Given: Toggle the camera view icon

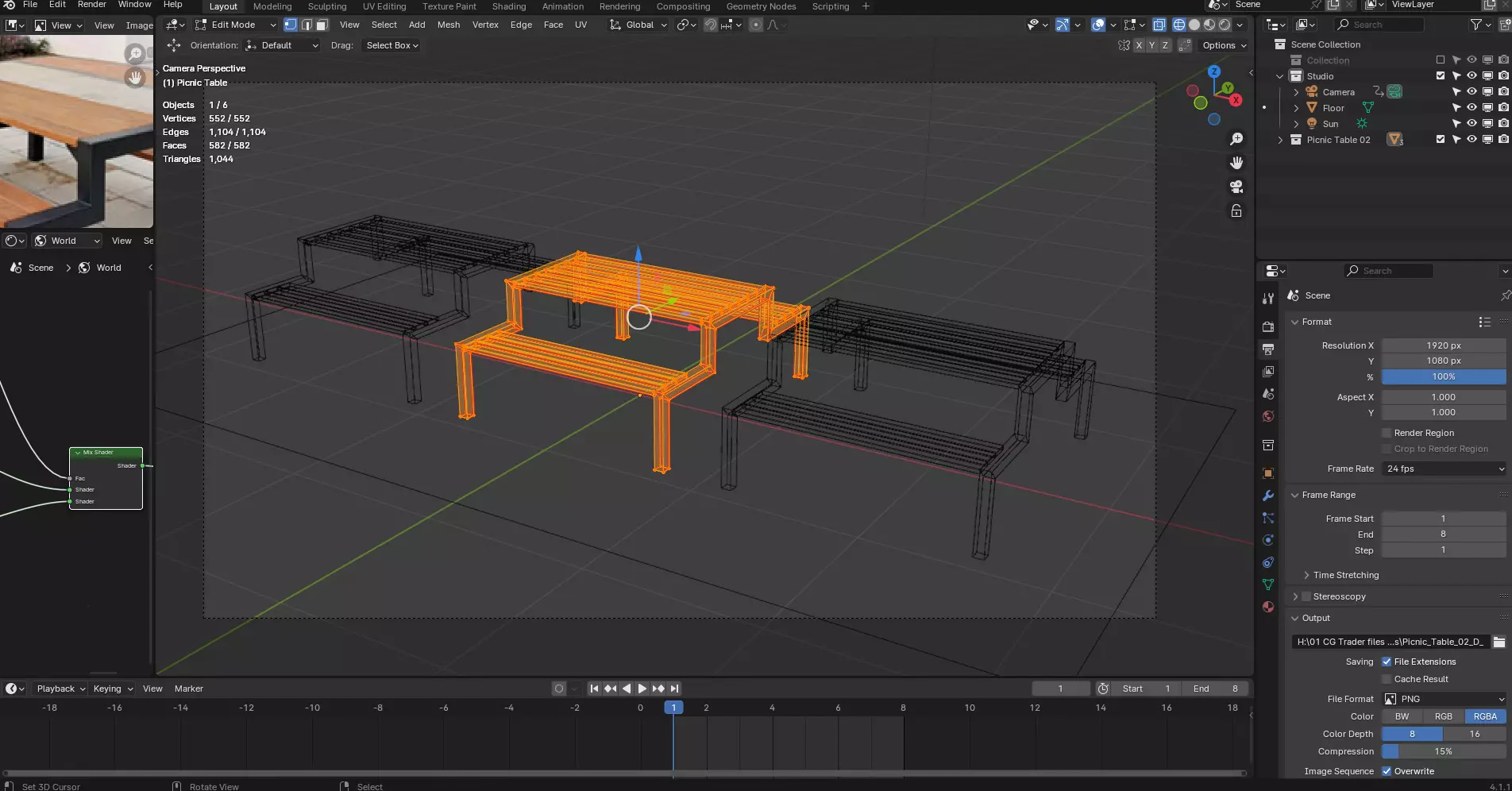Looking at the screenshot, I should [1236, 187].
